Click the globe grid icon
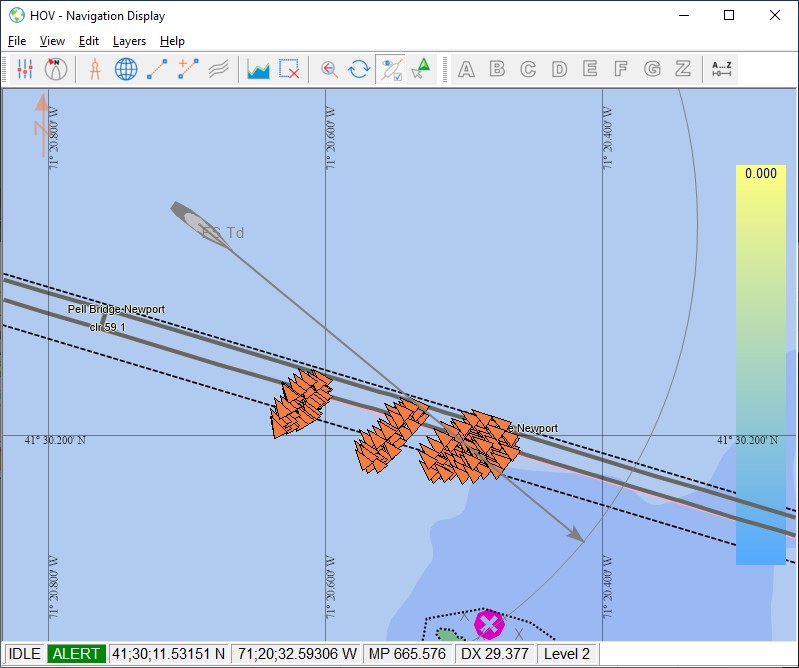Screen dimensions: 799x668 point(126,69)
